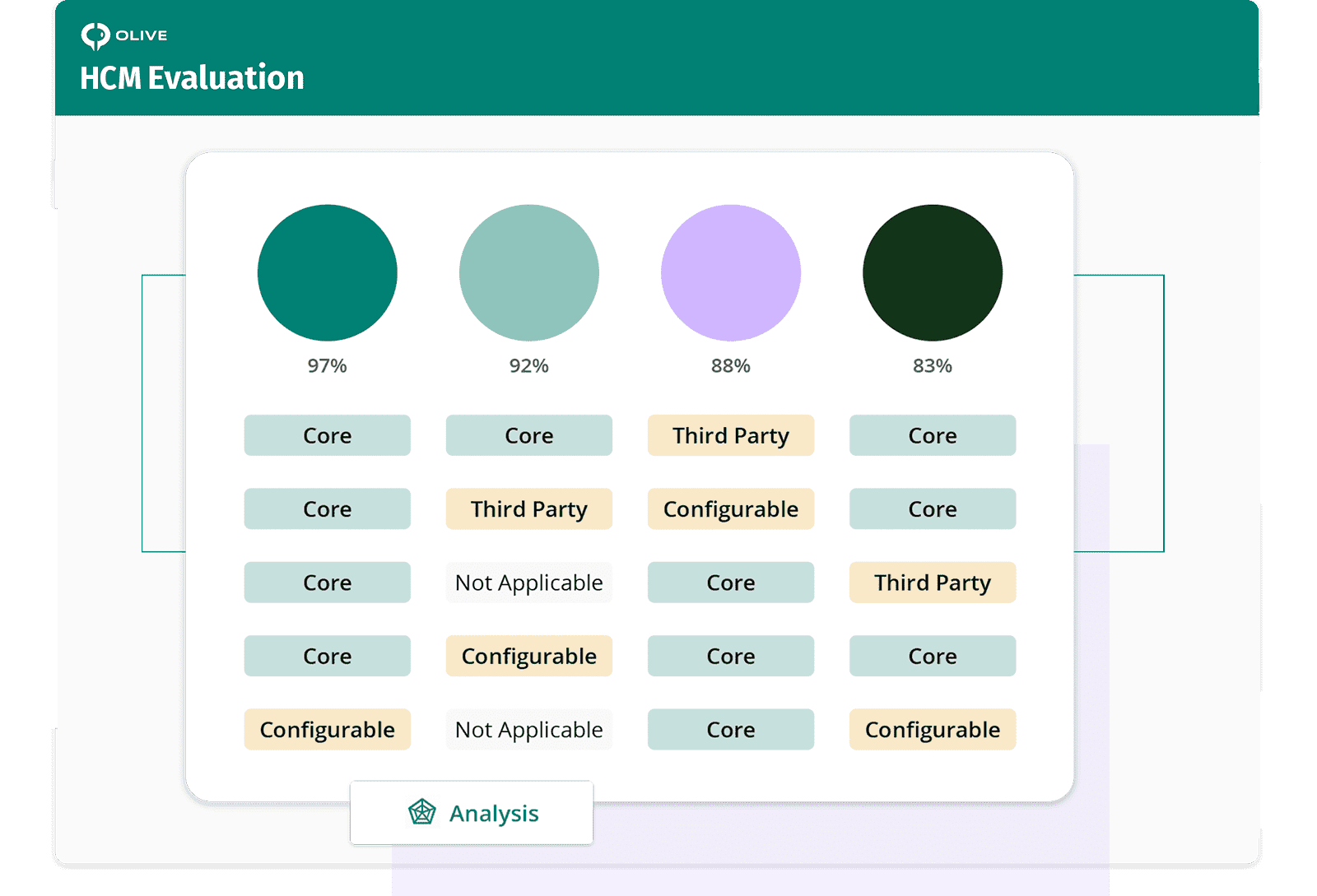The width and height of the screenshot is (1317, 896).
Task: Toggle Not Applicable in the second column
Action: coord(528,582)
